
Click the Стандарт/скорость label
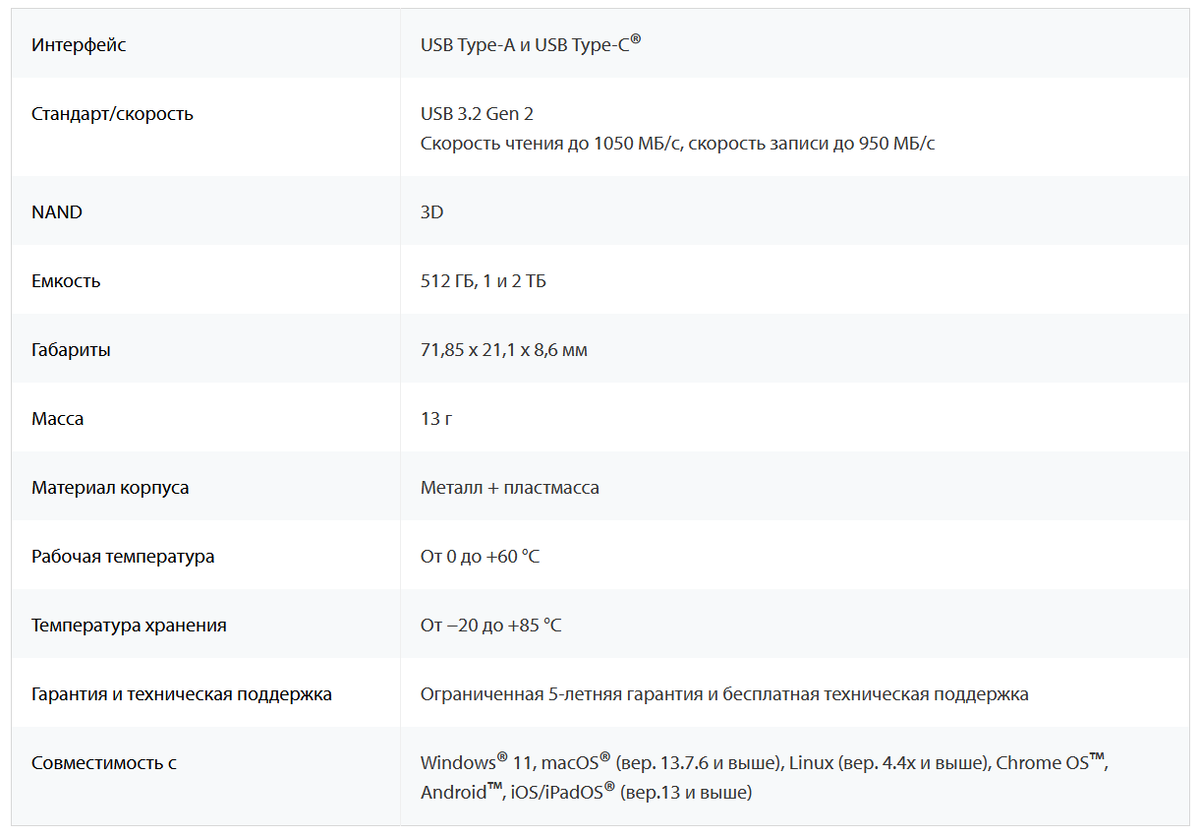pyautogui.click(x=113, y=114)
